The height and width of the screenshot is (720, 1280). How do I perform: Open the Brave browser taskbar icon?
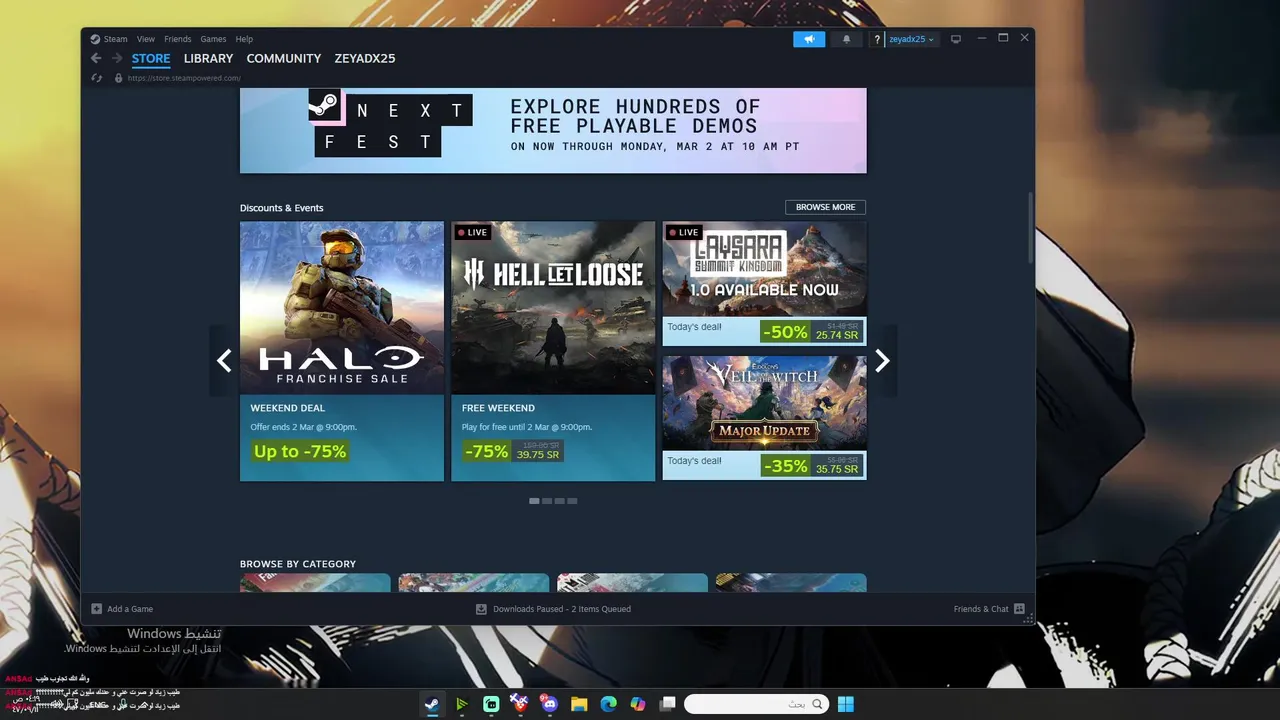520,704
